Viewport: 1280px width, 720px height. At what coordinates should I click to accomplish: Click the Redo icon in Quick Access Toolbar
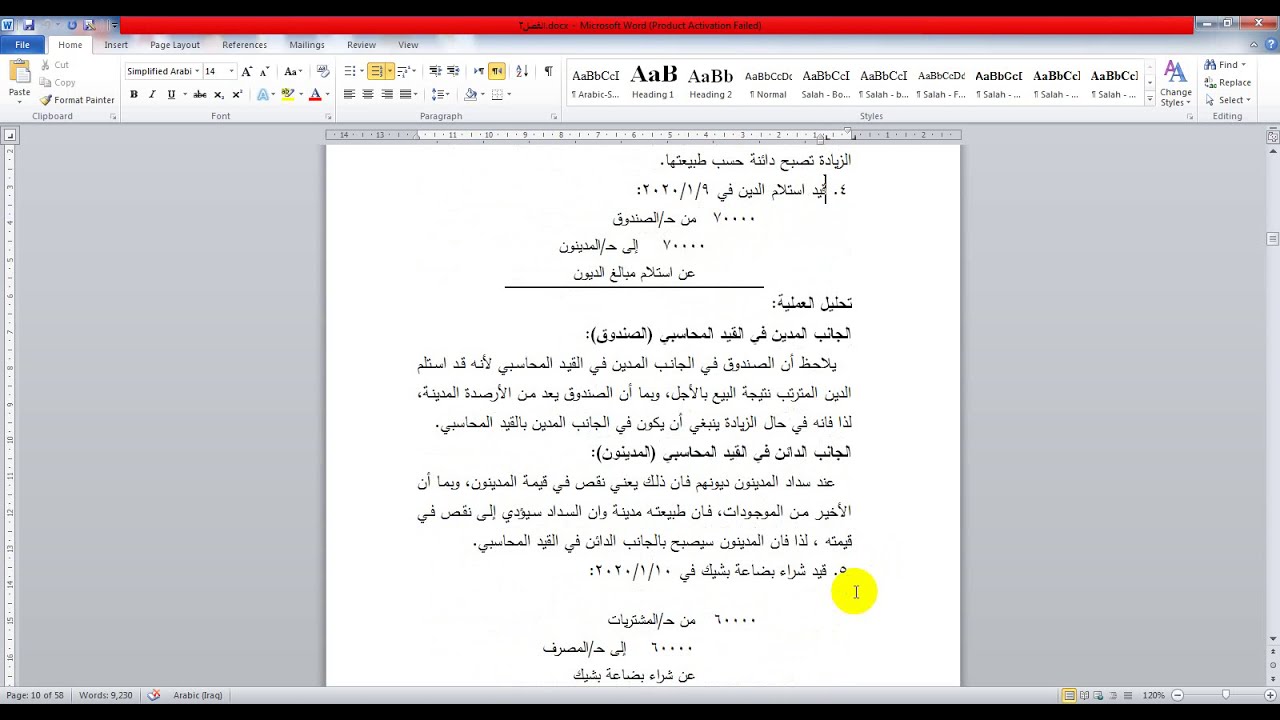point(72,25)
